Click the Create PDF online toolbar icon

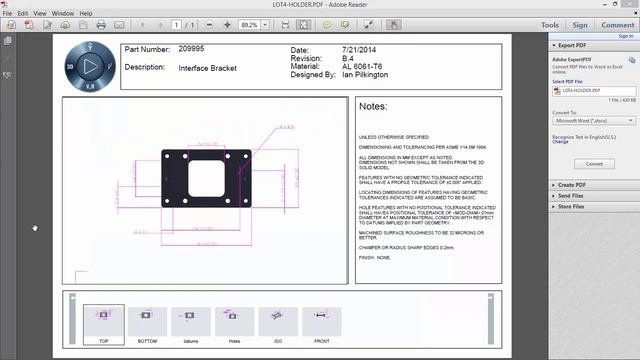(x=29, y=25)
